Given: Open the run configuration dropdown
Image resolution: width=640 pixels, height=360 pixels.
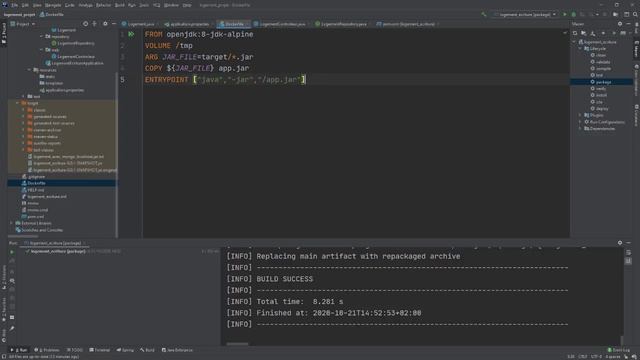Looking at the screenshot, I should tap(525, 15).
